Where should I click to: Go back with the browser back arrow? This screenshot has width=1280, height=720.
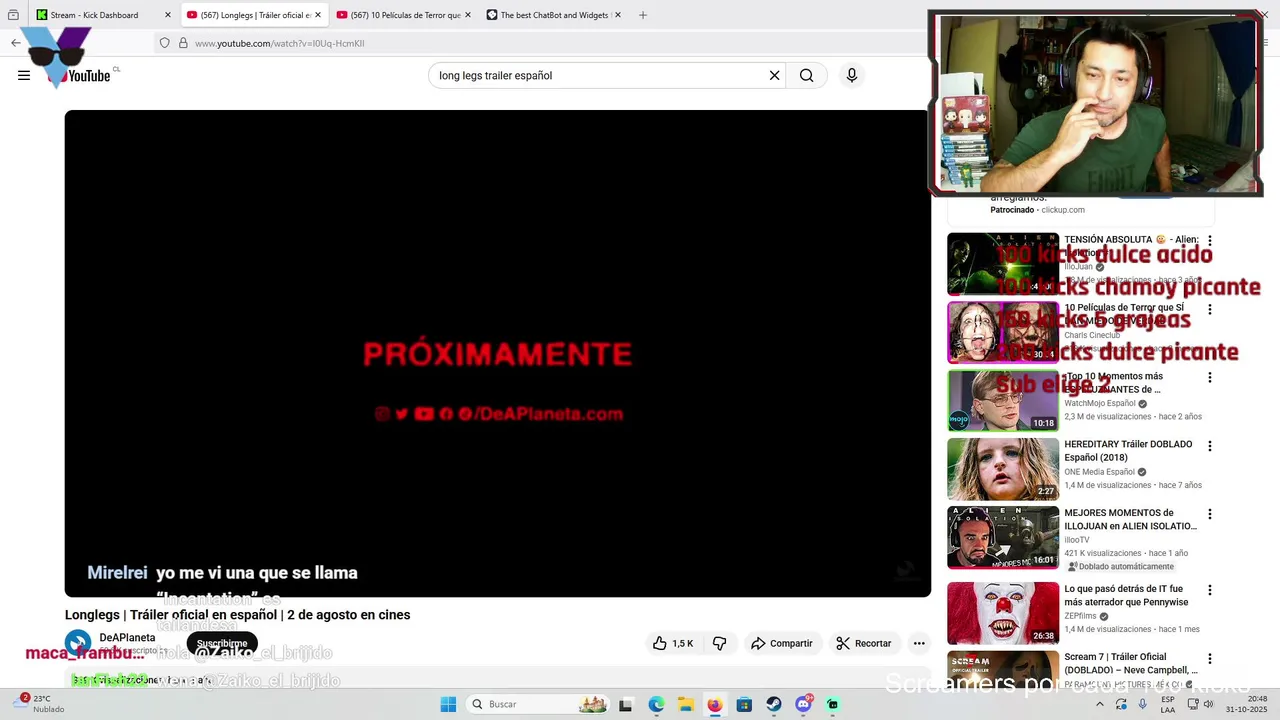tap(16, 43)
